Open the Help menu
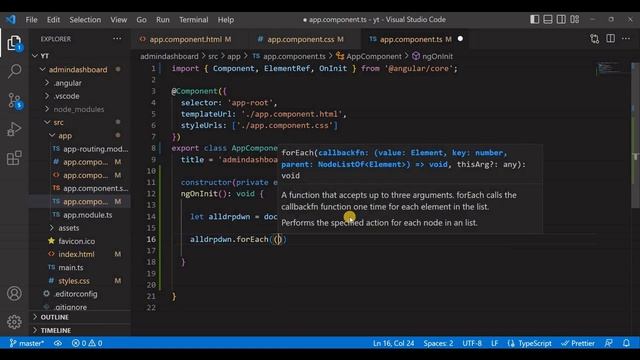The height and width of the screenshot is (360, 640). point(226,20)
